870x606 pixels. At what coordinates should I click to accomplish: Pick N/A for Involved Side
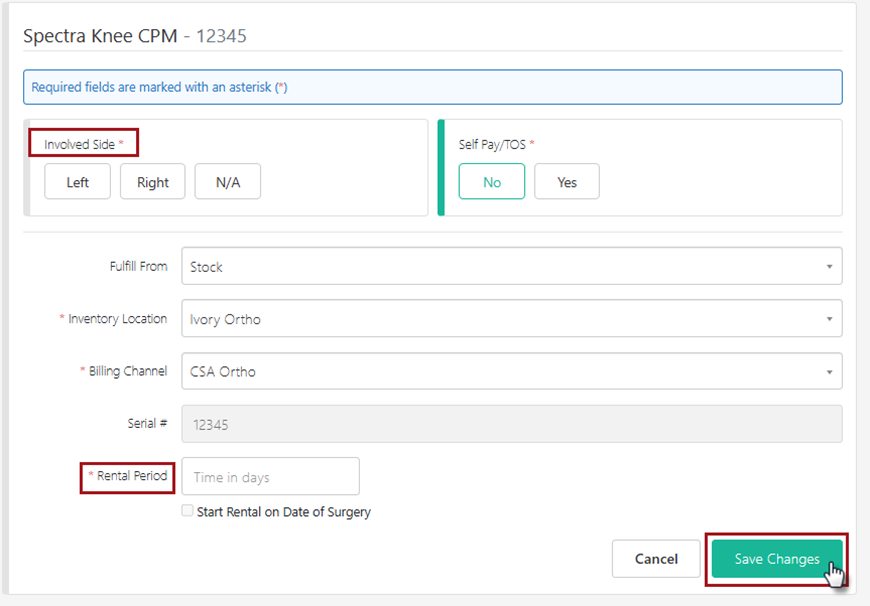tap(228, 182)
